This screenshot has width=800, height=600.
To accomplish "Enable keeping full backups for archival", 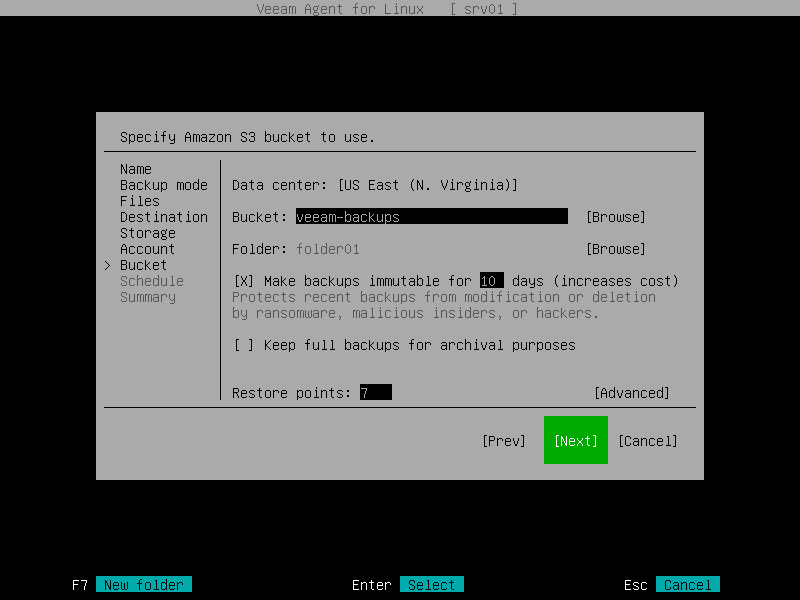I will point(238,345).
